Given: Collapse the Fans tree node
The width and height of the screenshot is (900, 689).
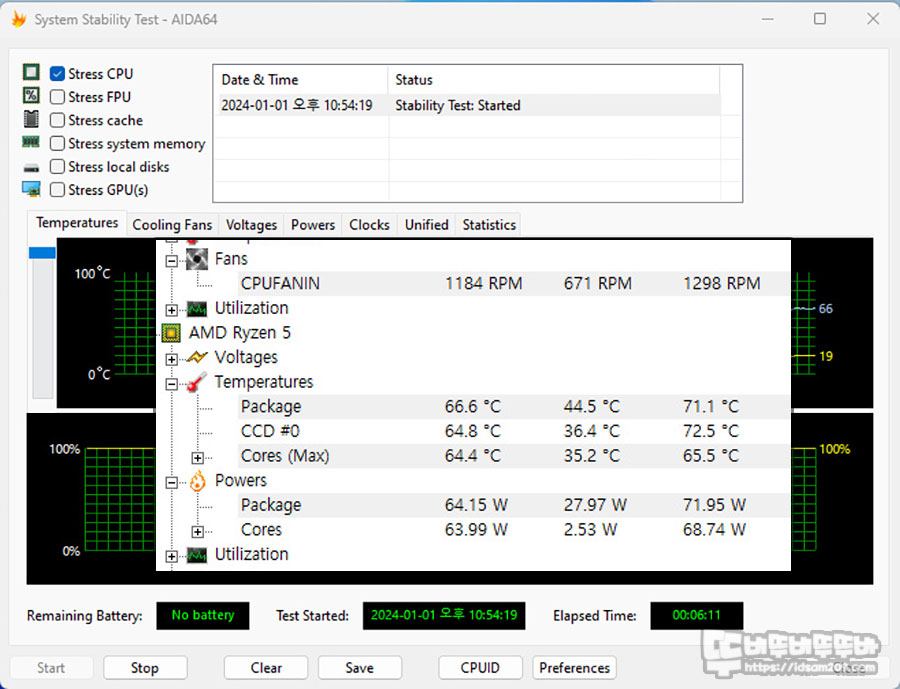Looking at the screenshot, I should (x=171, y=261).
